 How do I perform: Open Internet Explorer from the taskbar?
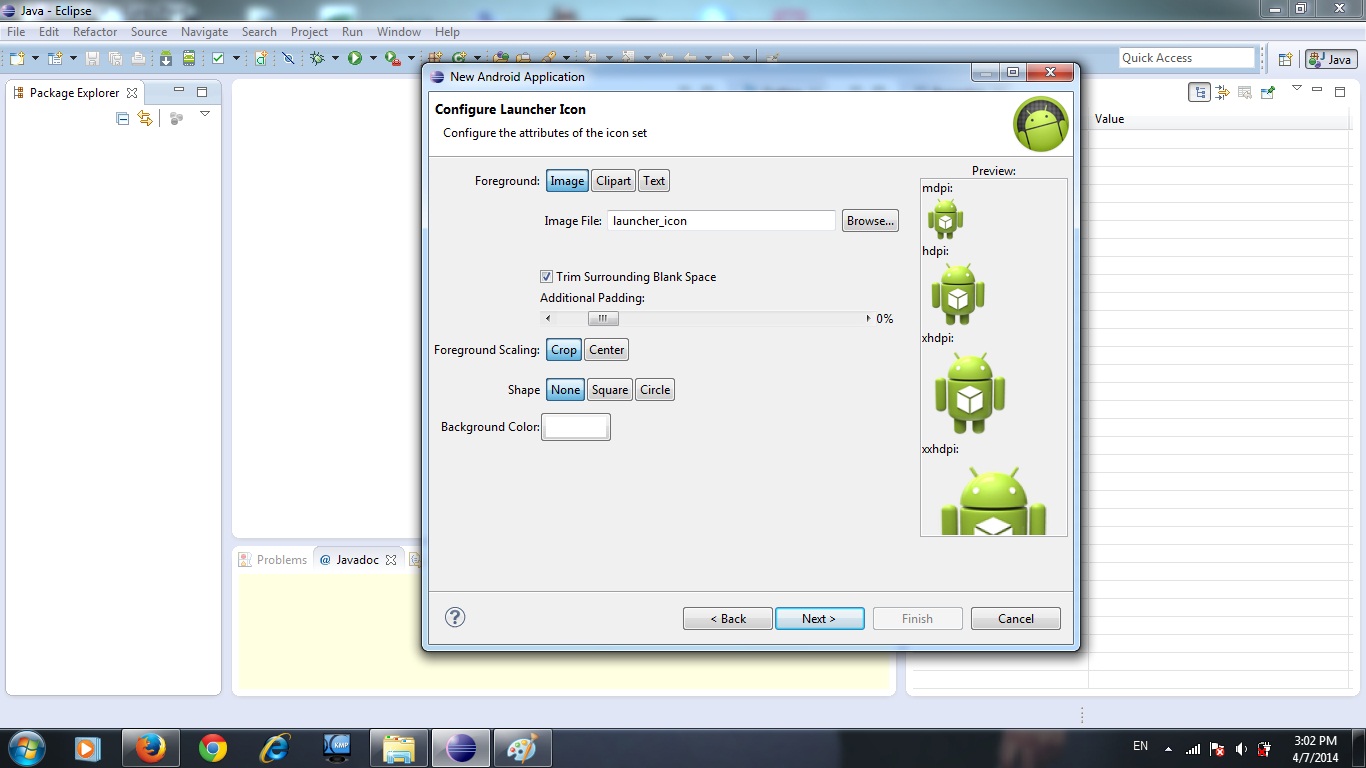click(x=275, y=748)
